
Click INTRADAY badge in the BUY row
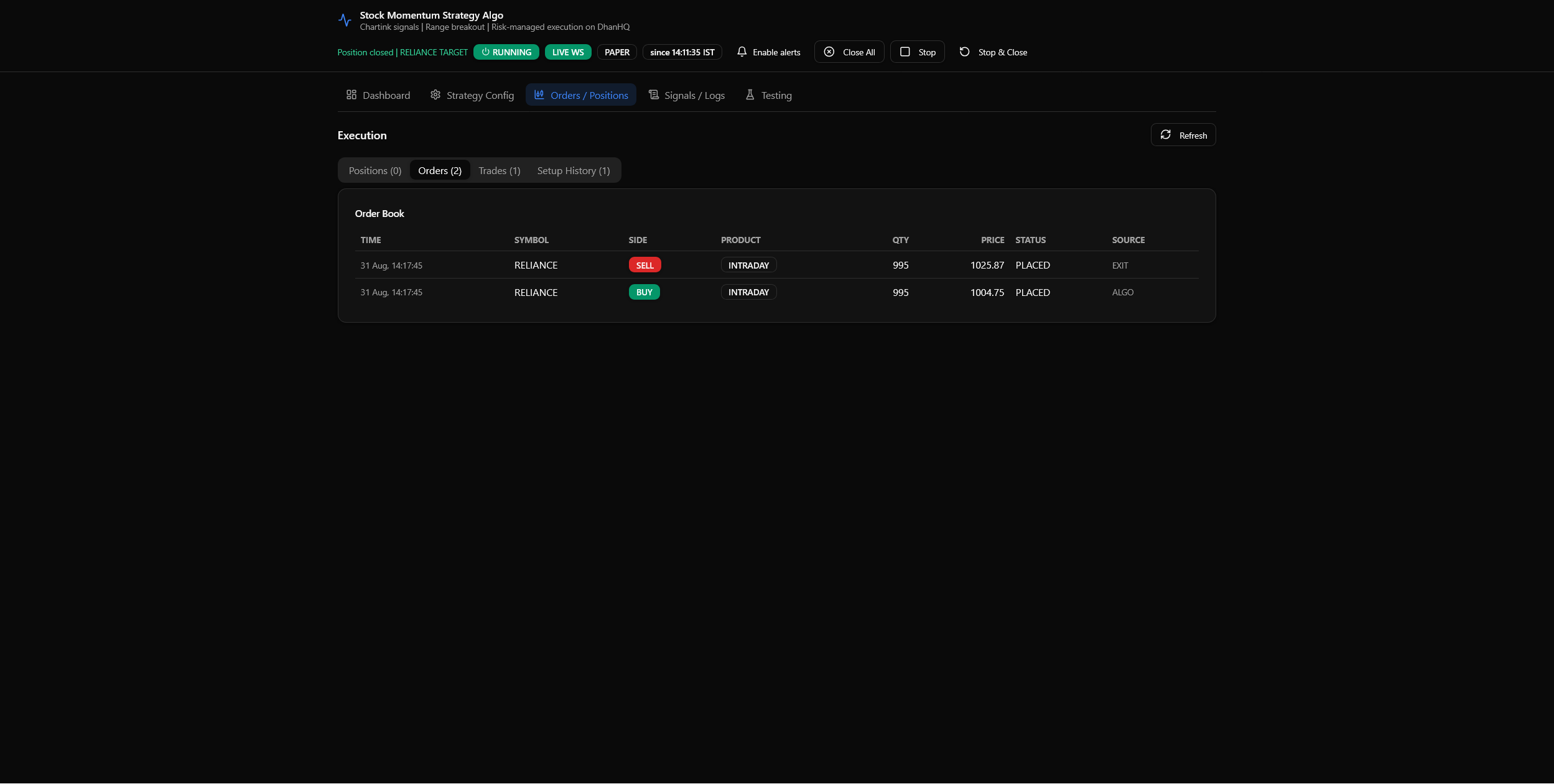tap(749, 292)
